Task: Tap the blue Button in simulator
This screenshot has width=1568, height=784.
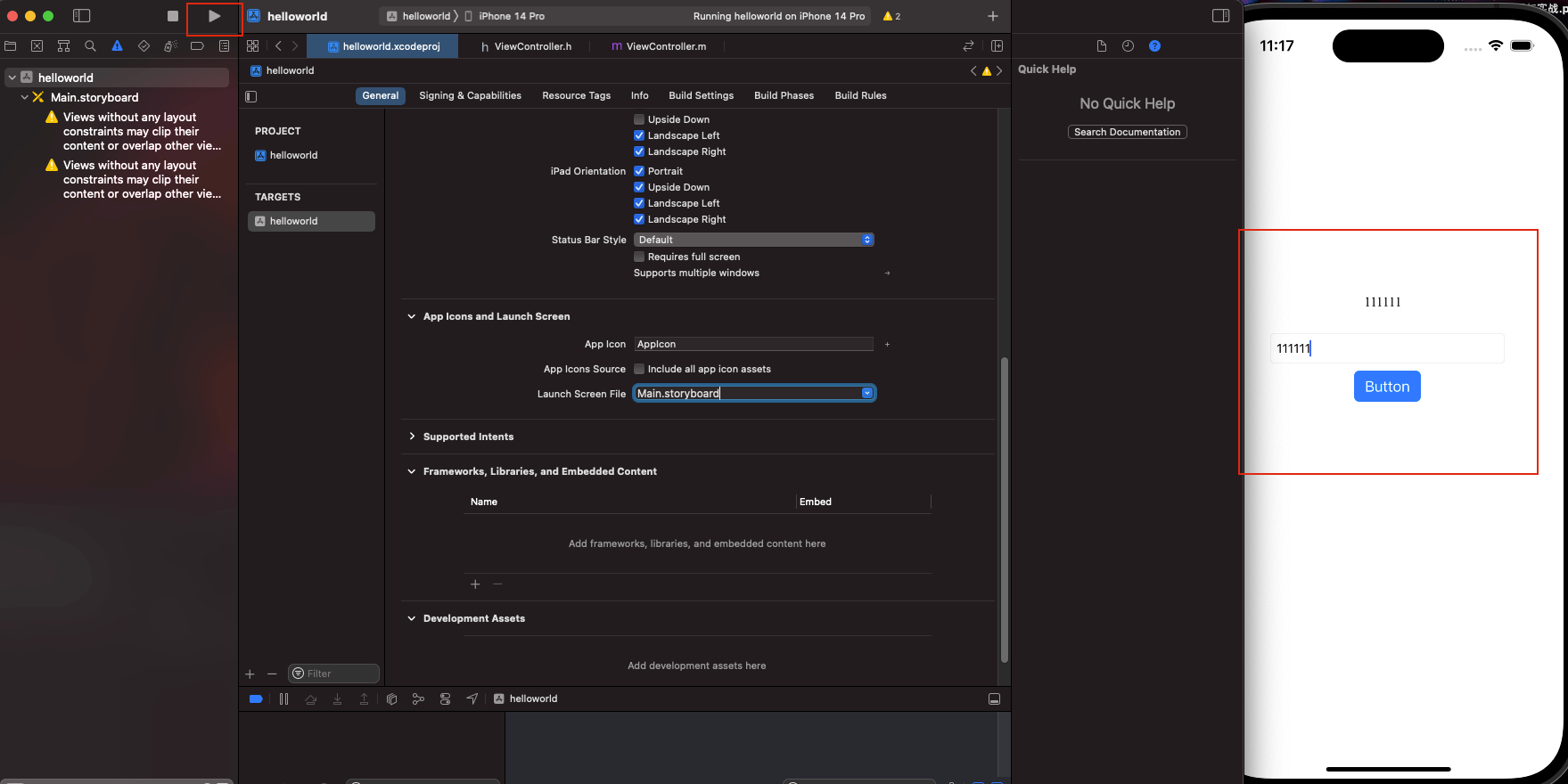Action: 1386,387
